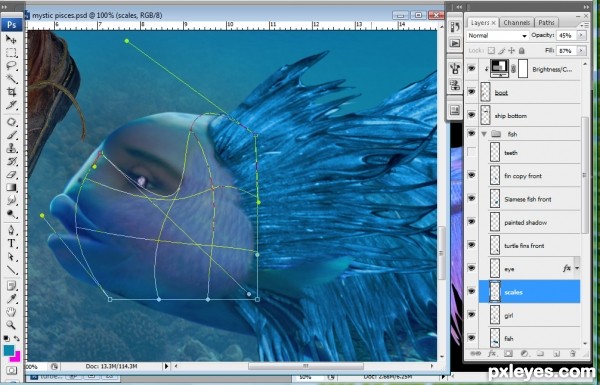Hide the scales layer
Screen dimensions: 600x385
pos(471,292)
